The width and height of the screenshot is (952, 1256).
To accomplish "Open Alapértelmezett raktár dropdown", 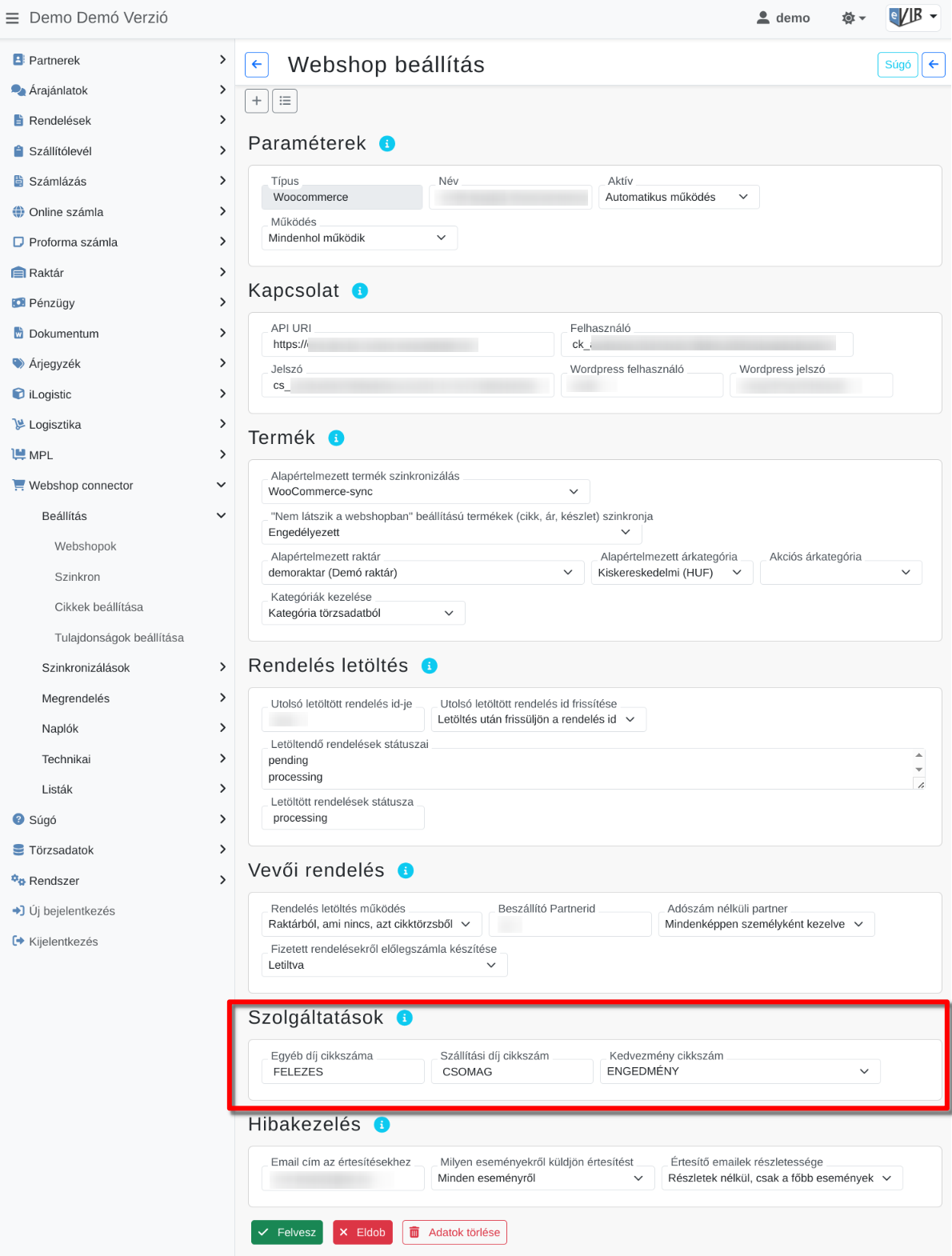I will 423,573.
